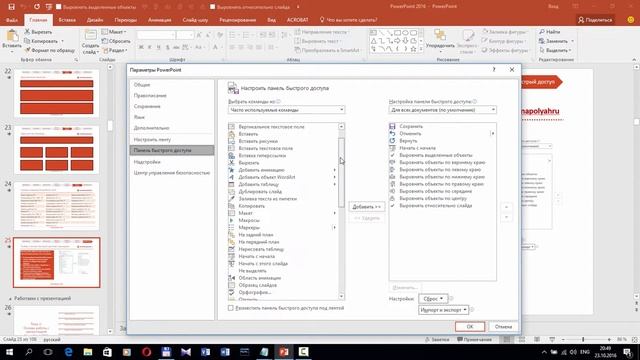Click Start From Beginning icon in title bar
This screenshot has width=640, height=360.
(x=49, y=7)
